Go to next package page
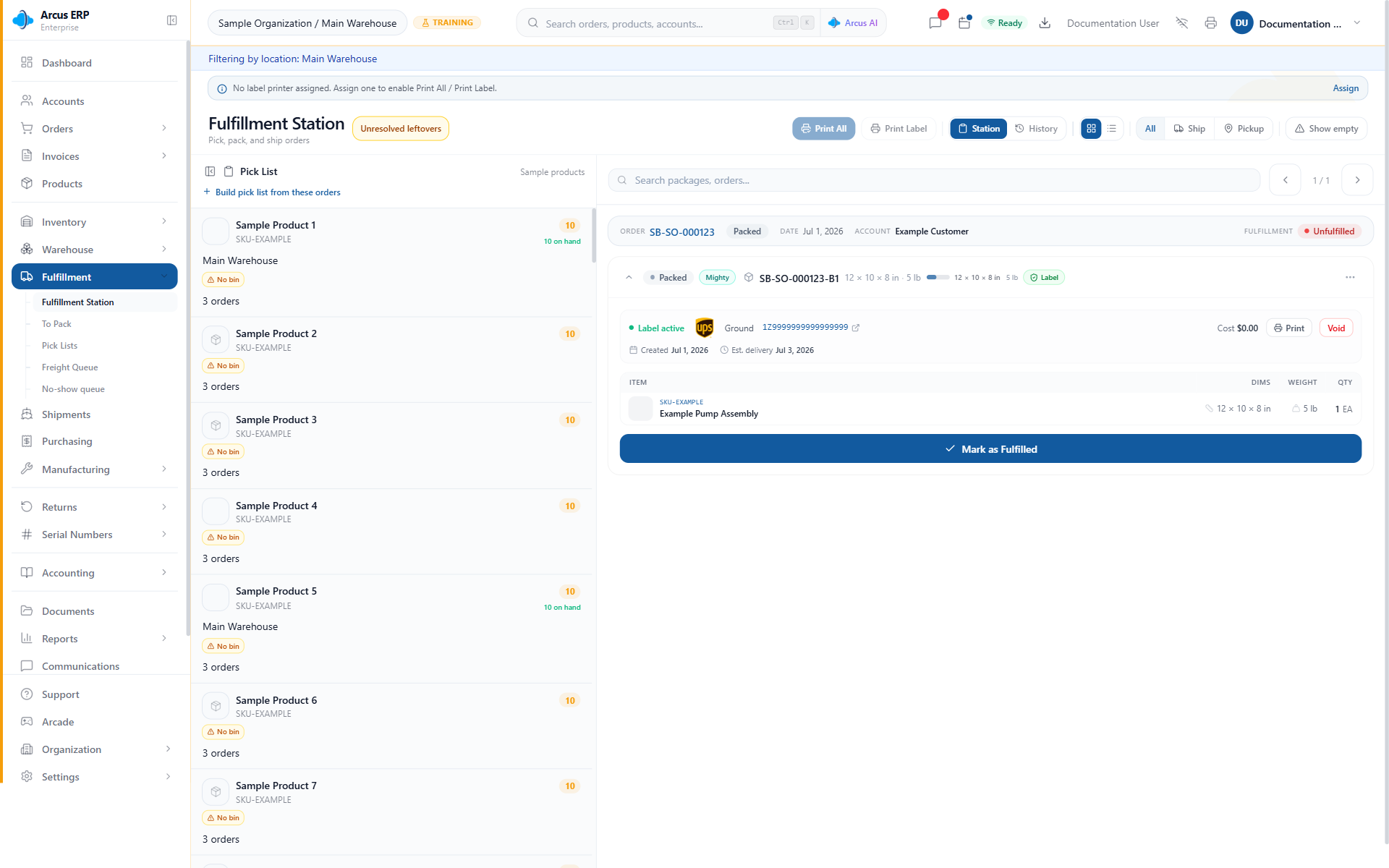 pos(1357,180)
